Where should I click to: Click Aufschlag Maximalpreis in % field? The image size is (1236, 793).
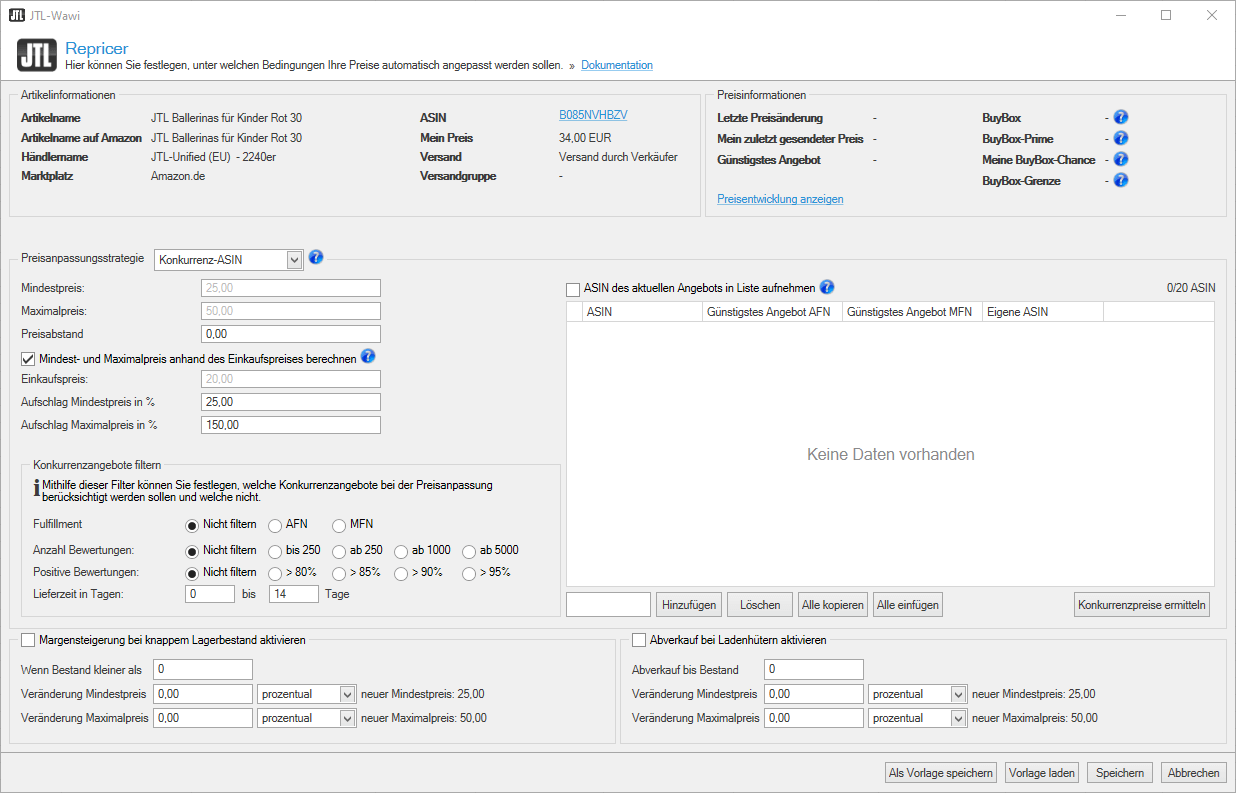[x=291, y=425]
